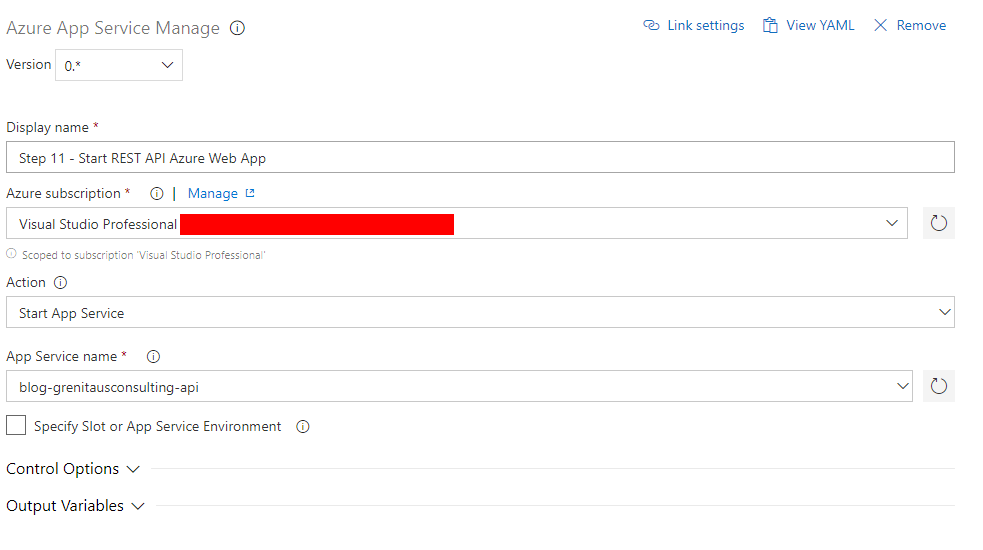Show info for App Service name

pos(153,357)
